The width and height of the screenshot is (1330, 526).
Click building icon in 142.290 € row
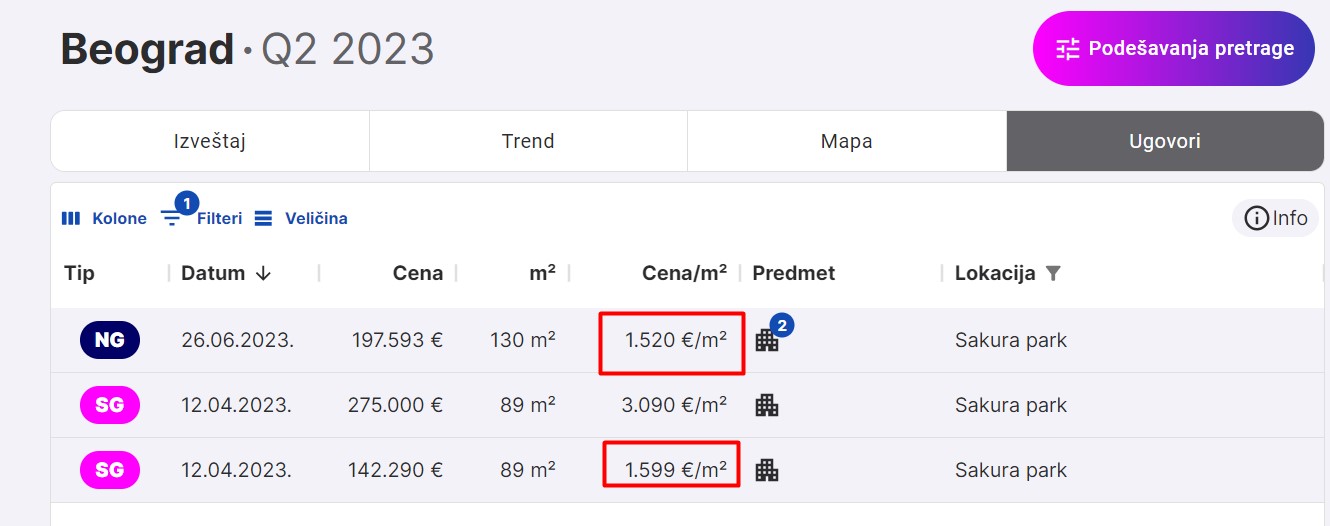pyautogui.click(x=767, y=470)
